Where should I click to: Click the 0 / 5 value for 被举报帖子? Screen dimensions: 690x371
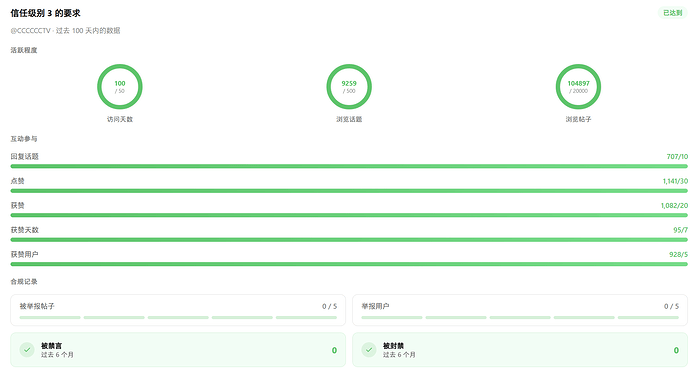pos(329,306)
